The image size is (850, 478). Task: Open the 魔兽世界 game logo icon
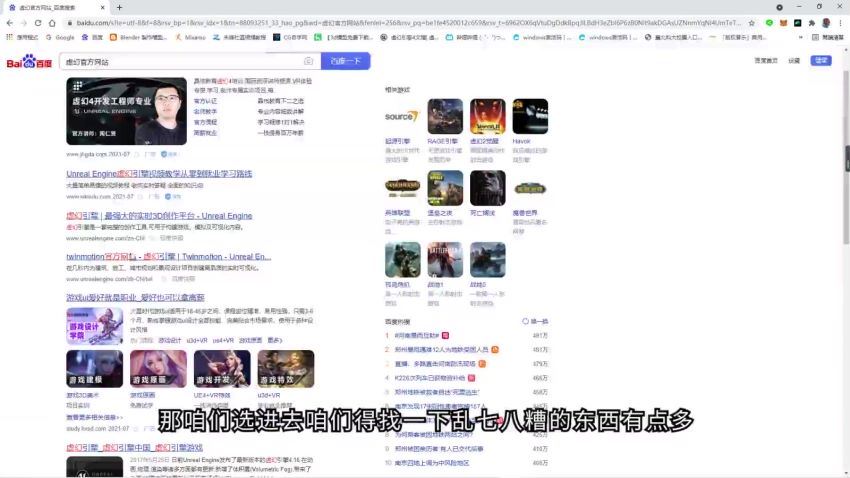tap(530, 188)
